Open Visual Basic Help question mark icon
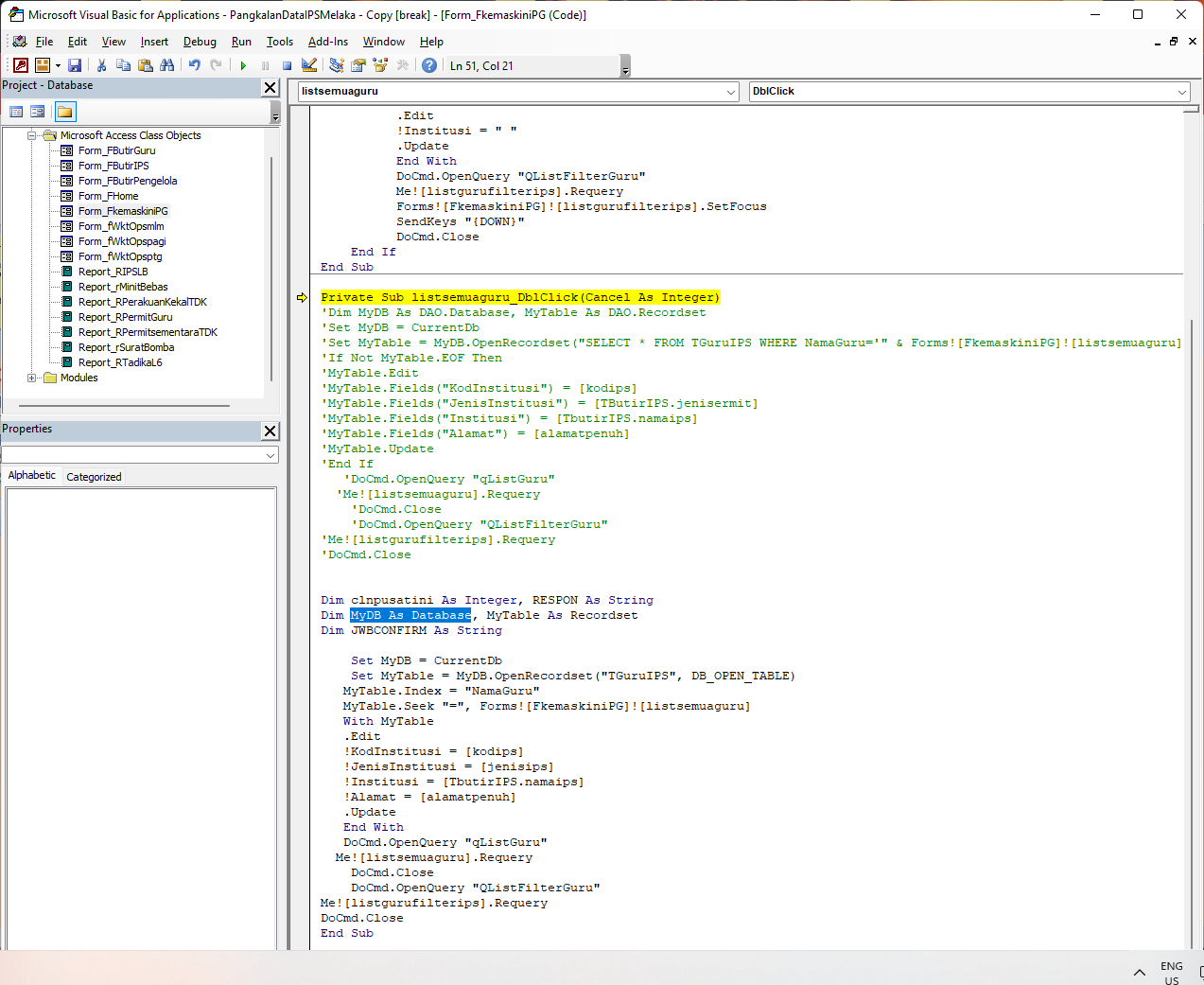This screenshot has width=1204, height=985. coord(429,65)
